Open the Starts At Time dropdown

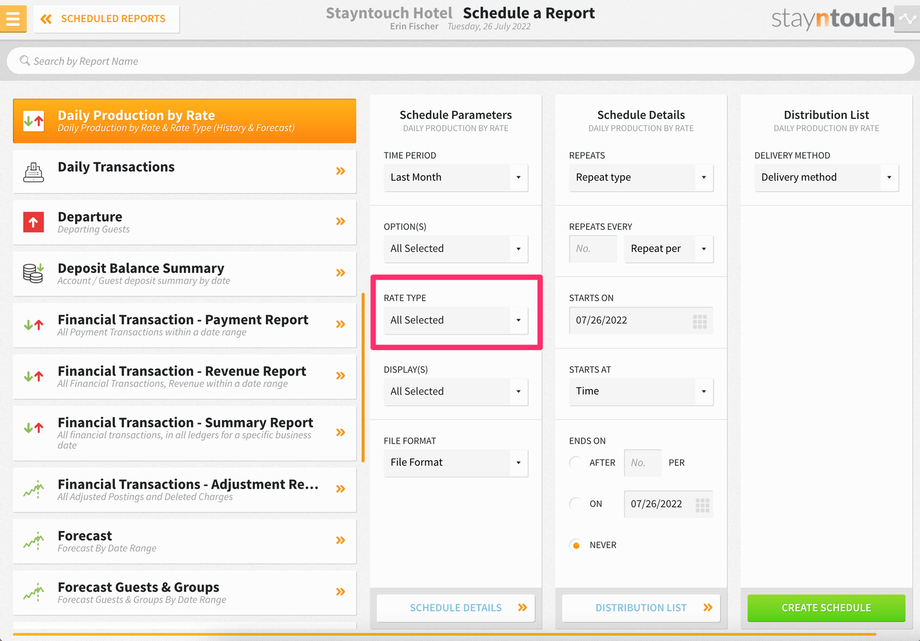[x=641, y=391]
